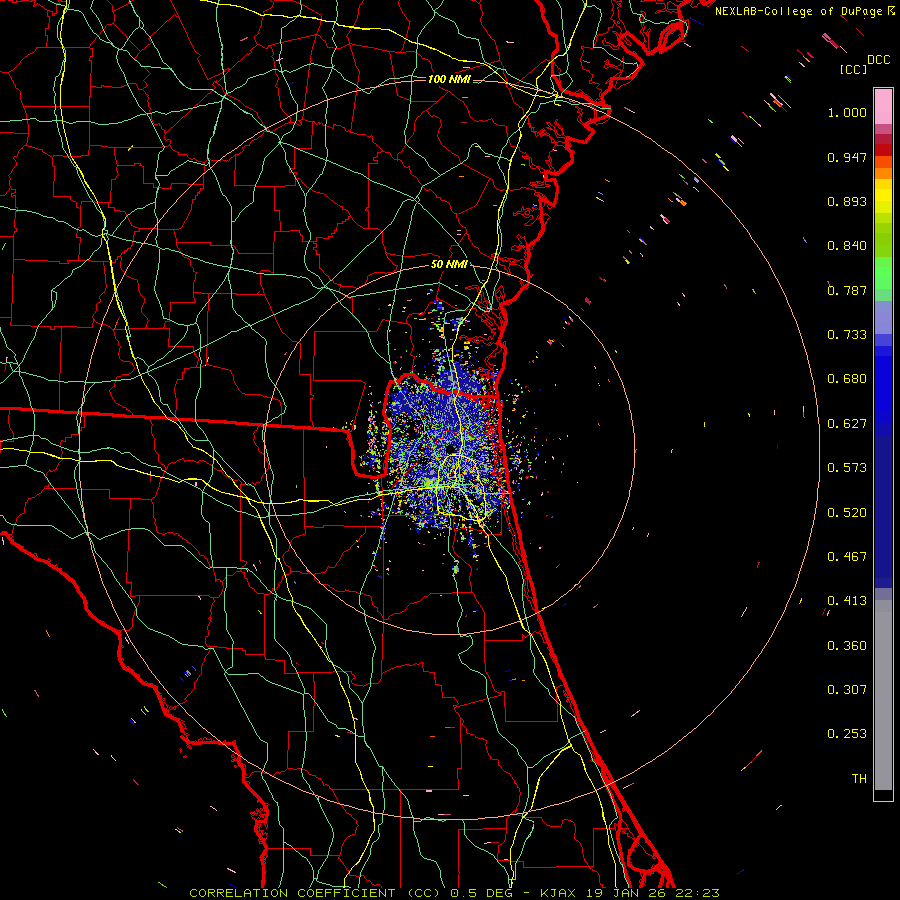This screenshot has height=900, width=900.
Task: Click the 0.307 color scale value
Action: coord(847,690)
